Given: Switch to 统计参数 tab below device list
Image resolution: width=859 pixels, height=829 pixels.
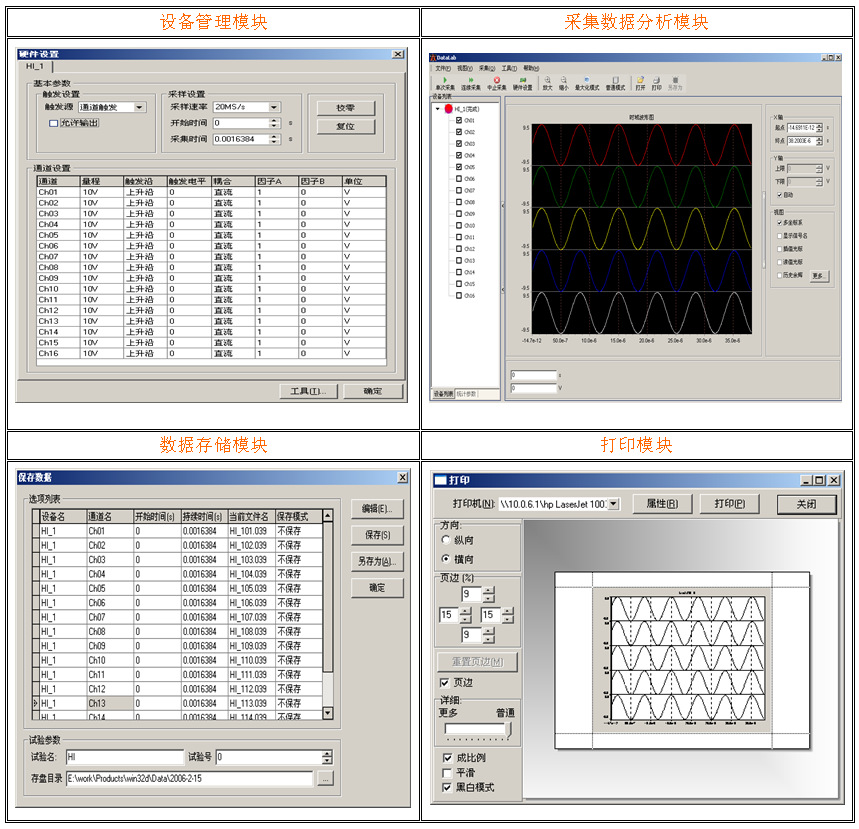Looking at the screenshot, I should click(x=466, y=393).
